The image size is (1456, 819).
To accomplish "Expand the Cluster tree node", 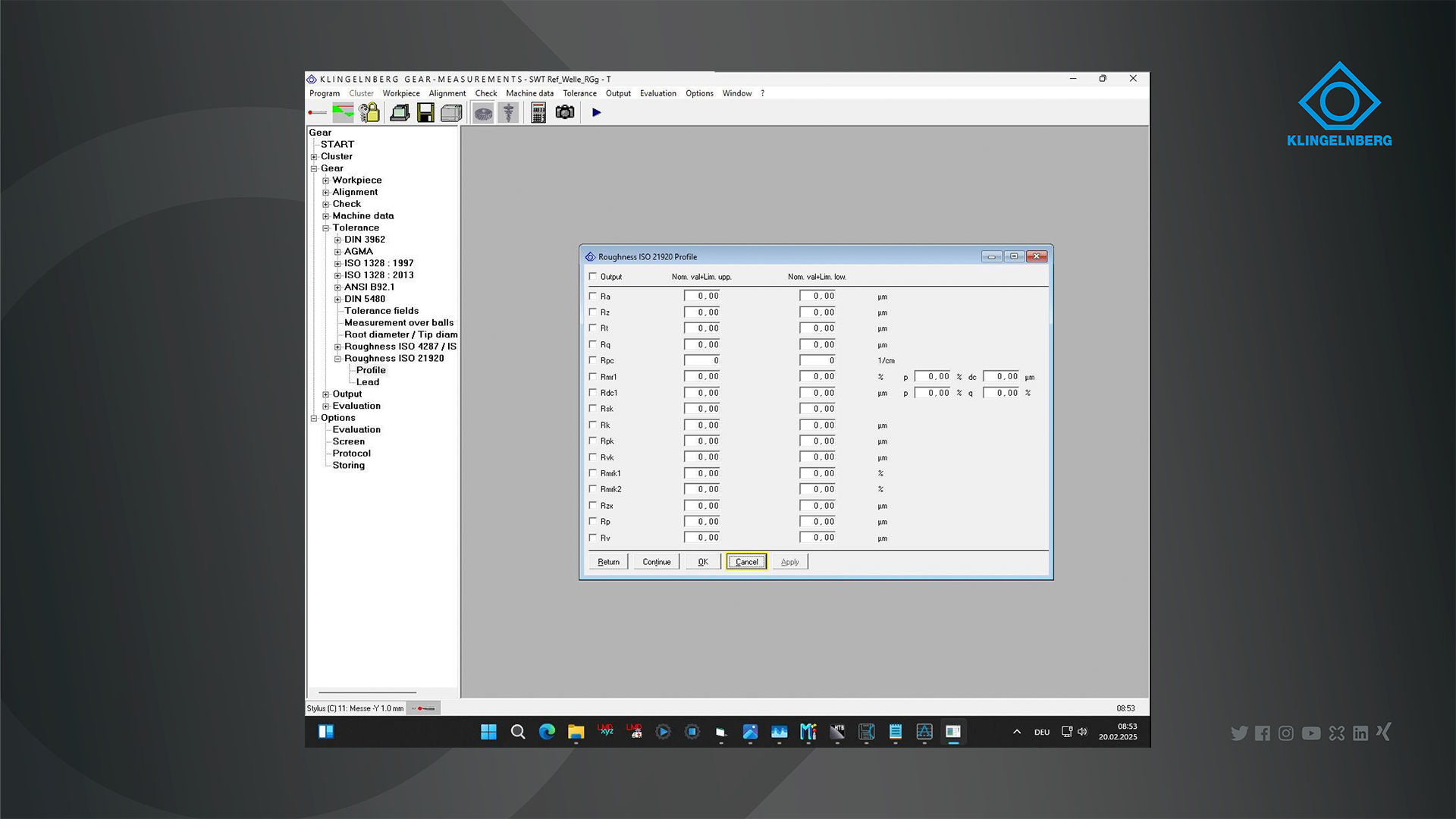I will click(x=314, y=157).
